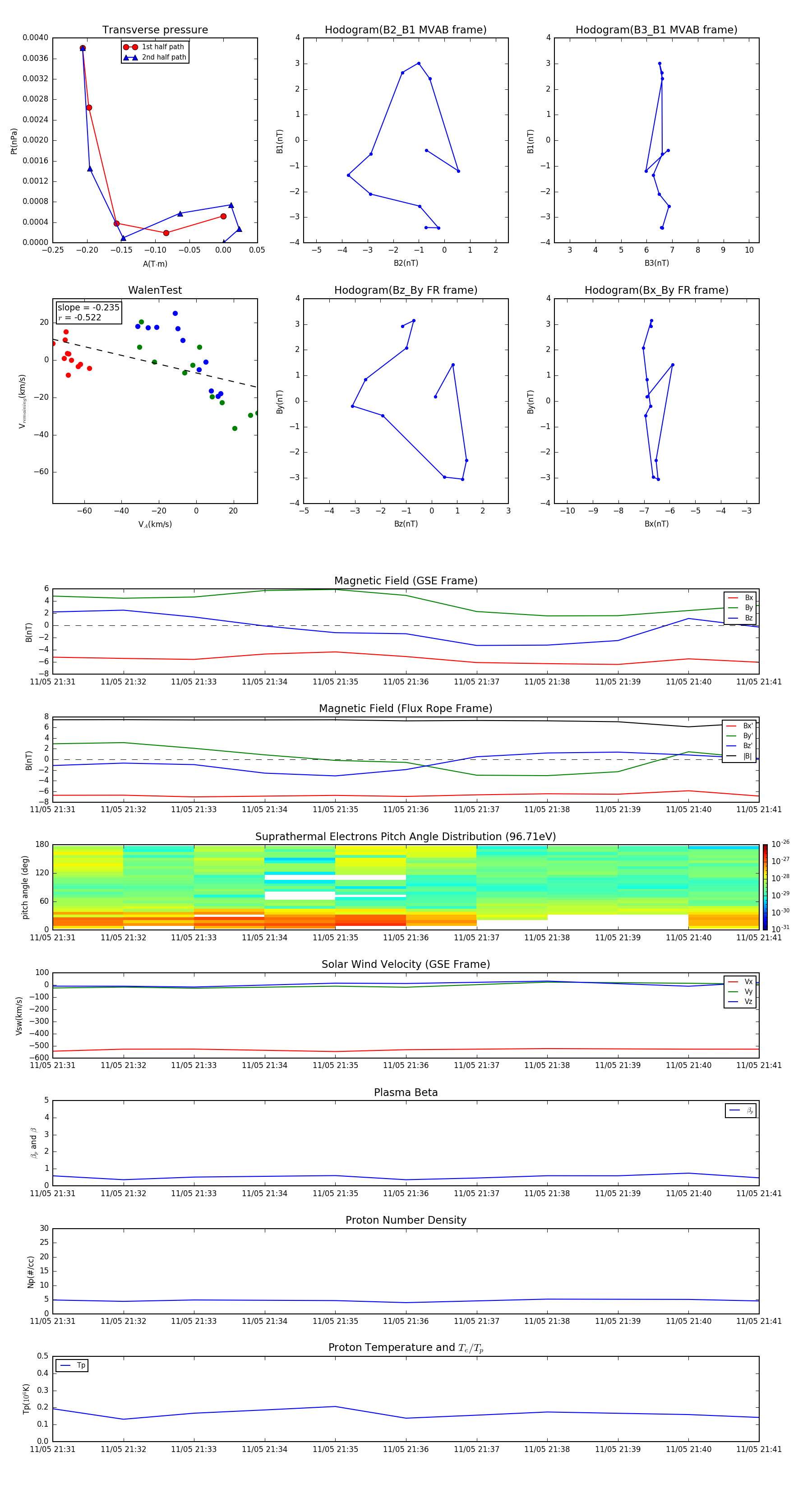Select the "VA(km/s)" axis label under WalenTest

tap(155, 524)
